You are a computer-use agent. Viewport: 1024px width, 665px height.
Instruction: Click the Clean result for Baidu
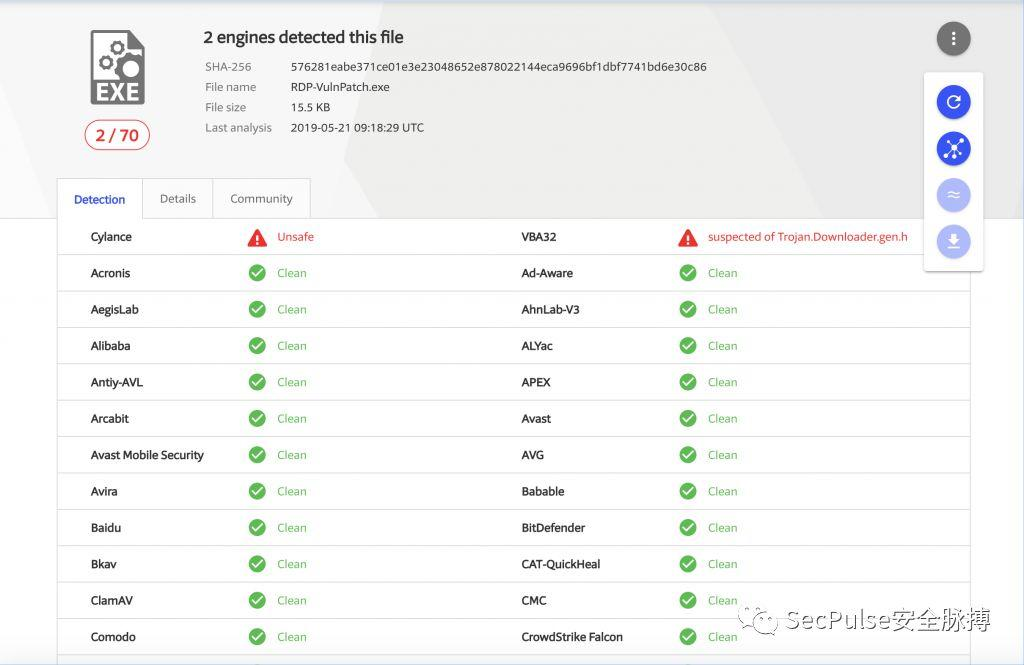(x=291, y=528)
